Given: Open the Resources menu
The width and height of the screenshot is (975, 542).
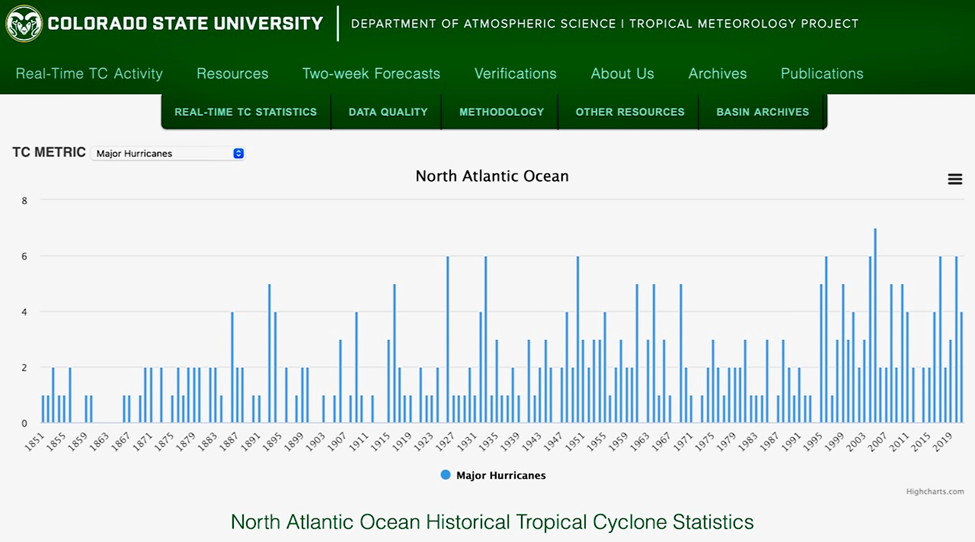Looking at the screenshot, I should click(232, 73).
